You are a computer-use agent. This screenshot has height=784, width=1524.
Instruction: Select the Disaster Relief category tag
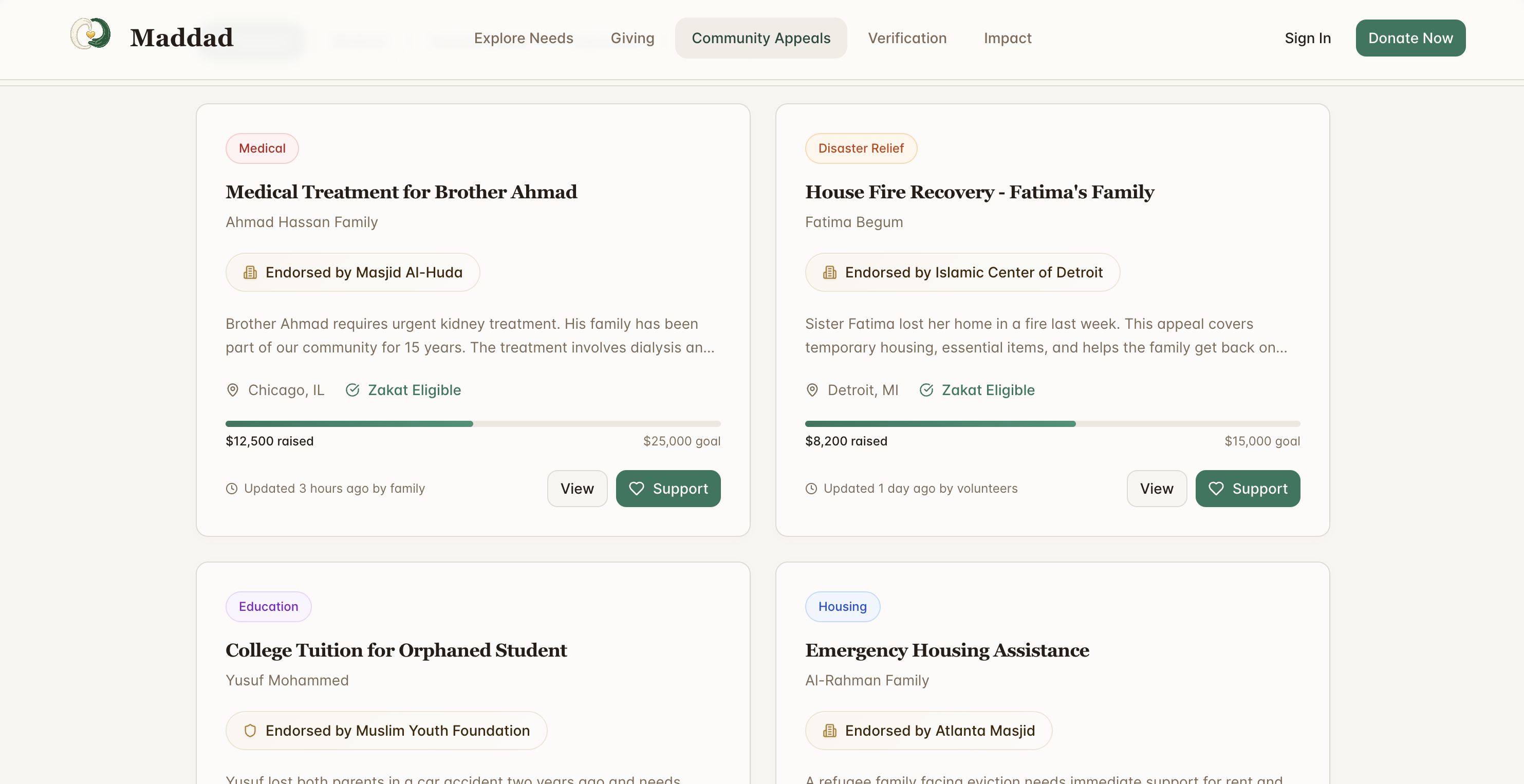coord(861,148)
